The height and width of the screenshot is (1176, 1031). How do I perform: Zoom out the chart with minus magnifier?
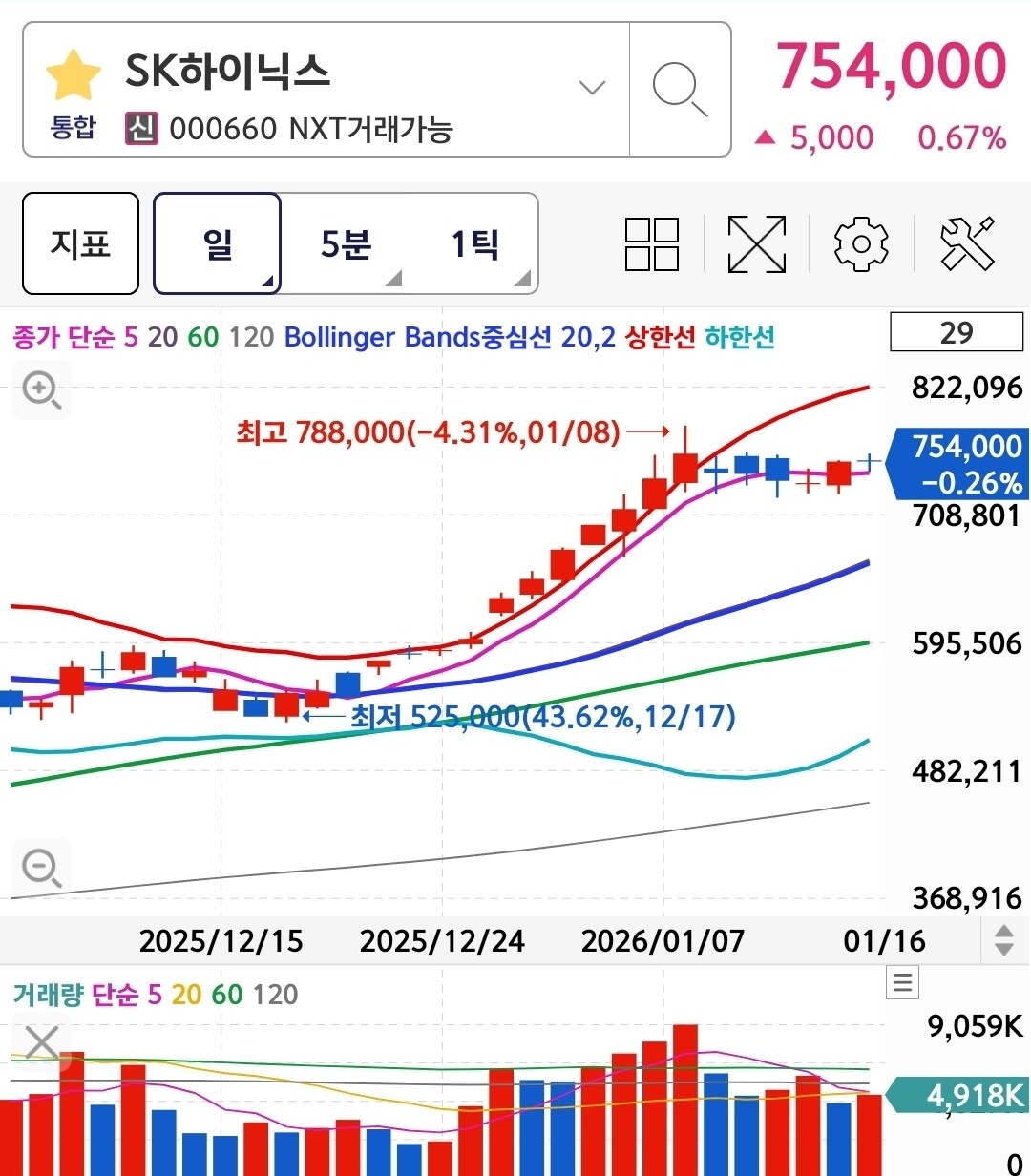(42, 869)
